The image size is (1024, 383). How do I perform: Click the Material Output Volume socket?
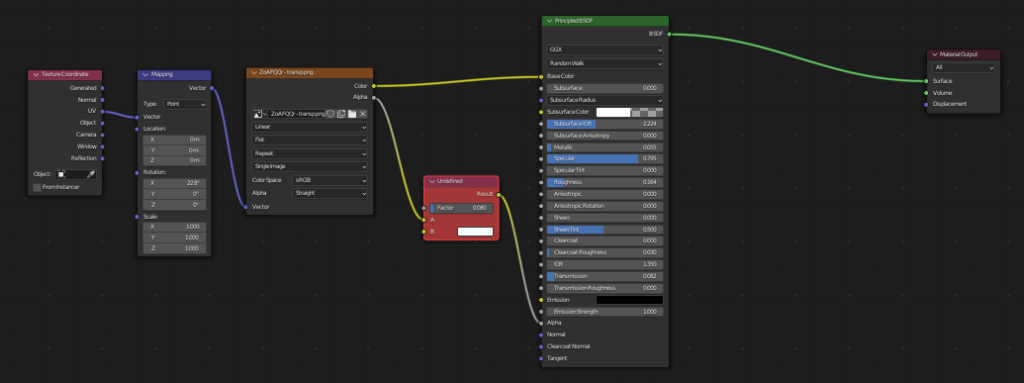926,93
